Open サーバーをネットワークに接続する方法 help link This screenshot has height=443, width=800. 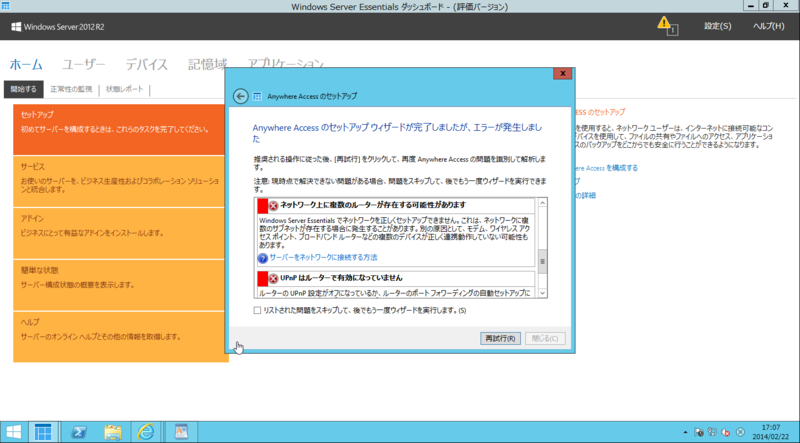[x=323, y=258]
